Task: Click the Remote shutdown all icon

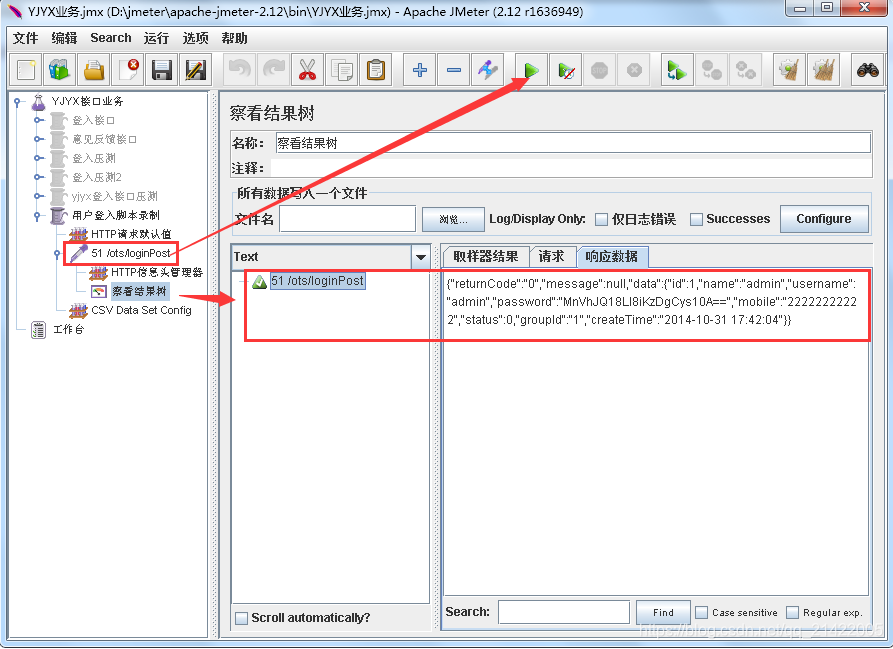Action: pyautogui.click(x=745, y=70)
